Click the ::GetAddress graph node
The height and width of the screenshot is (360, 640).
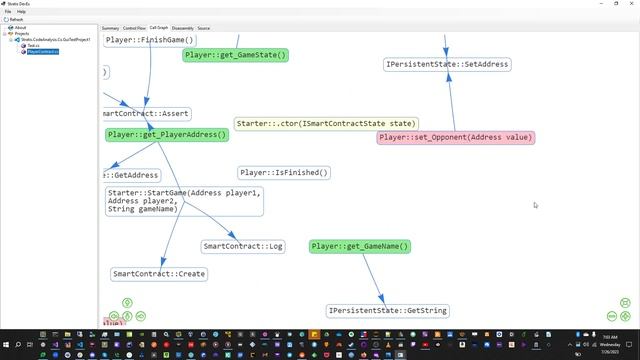(131, 175)
